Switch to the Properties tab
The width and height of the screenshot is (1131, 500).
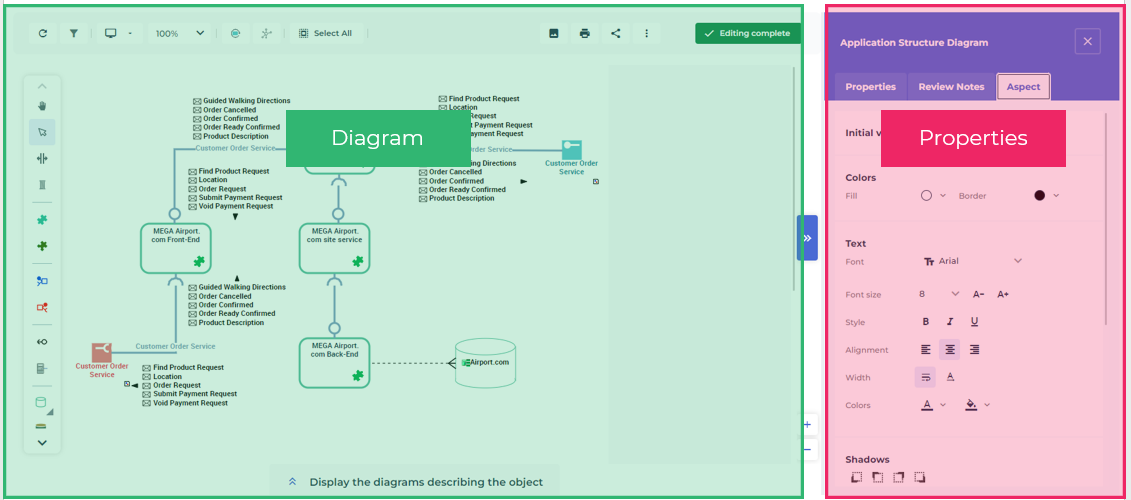coord(870,87)
